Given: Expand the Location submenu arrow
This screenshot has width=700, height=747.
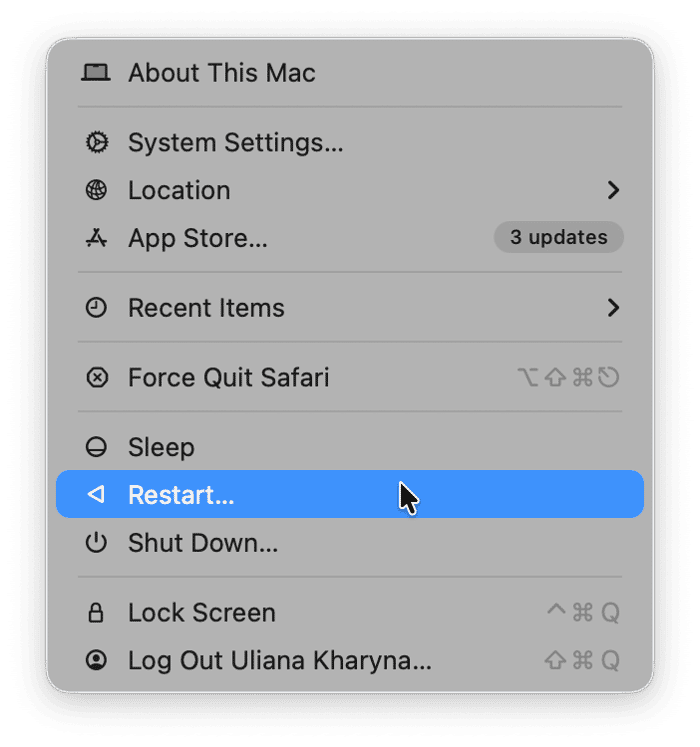Looking at the screenshot, I should [x=613, y=190].
